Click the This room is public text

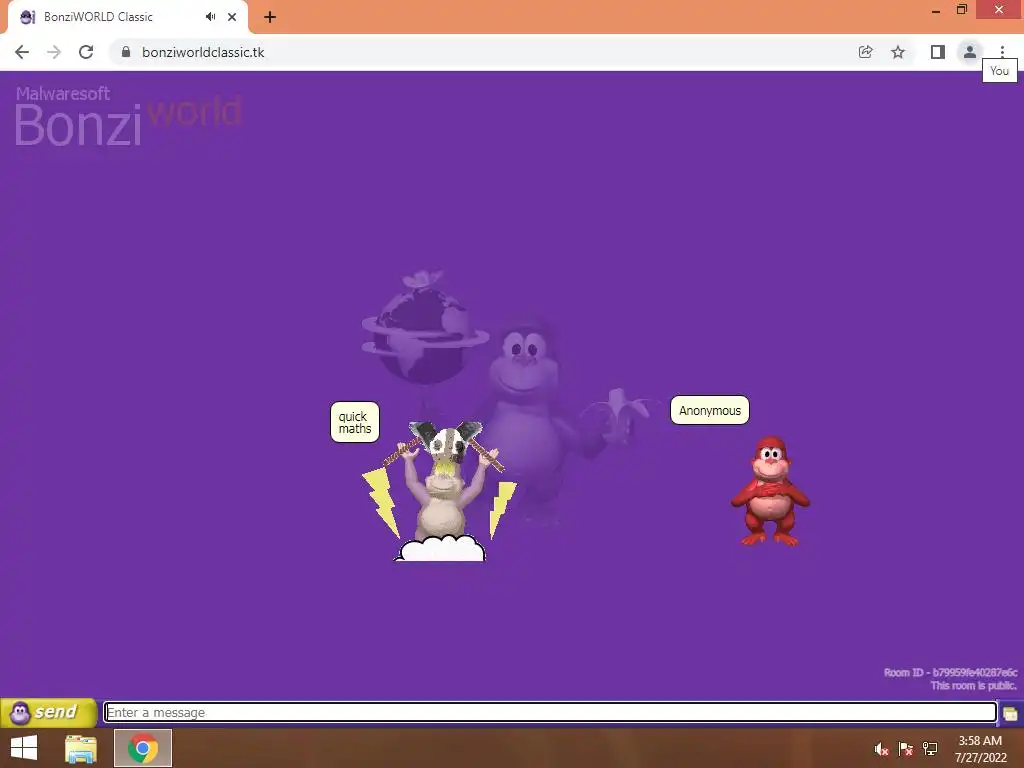click(x=974, y=686)
